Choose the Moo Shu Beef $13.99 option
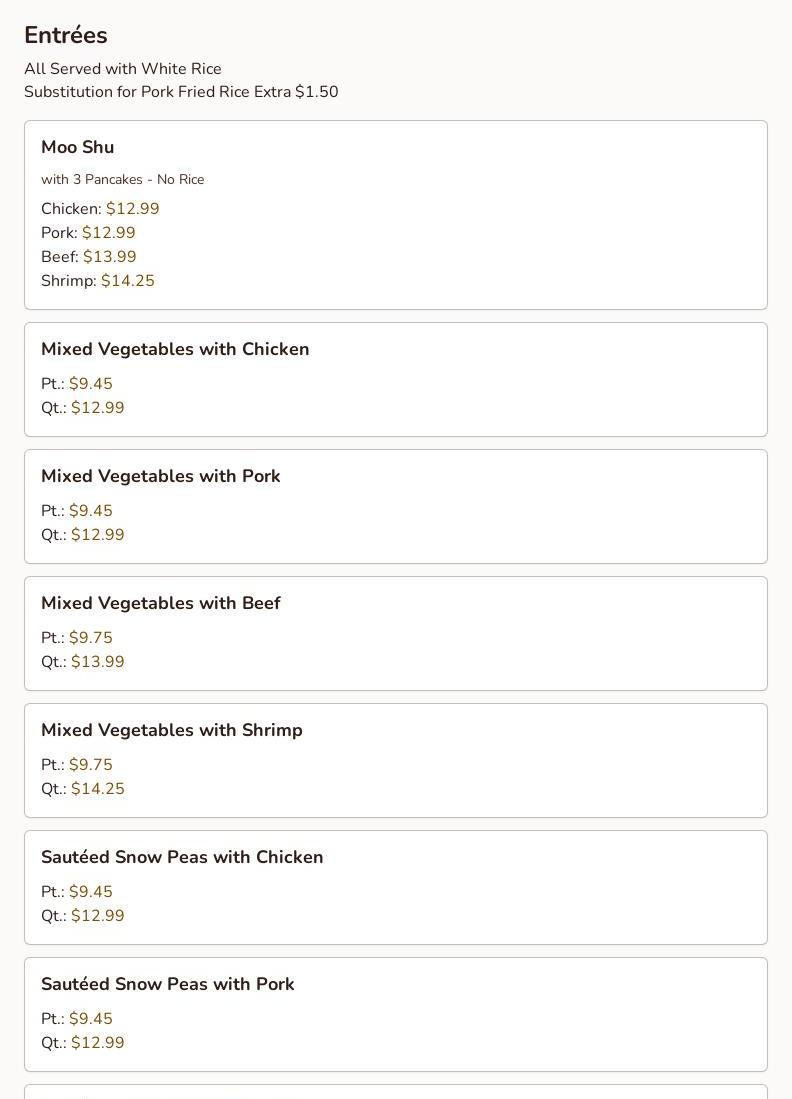 (109, 257)
